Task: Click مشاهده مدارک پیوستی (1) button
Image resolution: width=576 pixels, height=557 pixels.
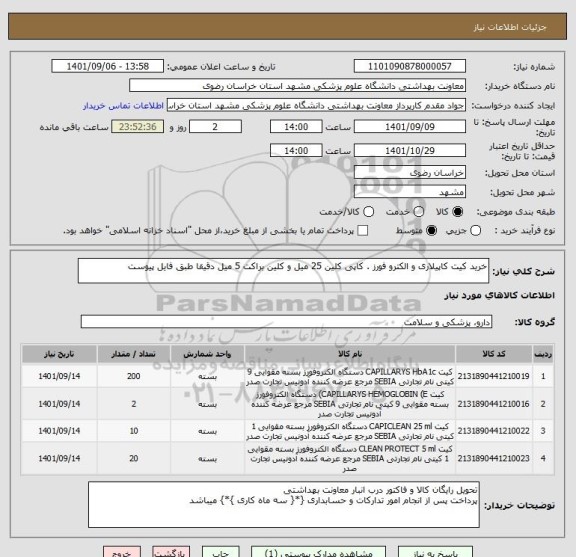Action: click(x=318, y=552)
